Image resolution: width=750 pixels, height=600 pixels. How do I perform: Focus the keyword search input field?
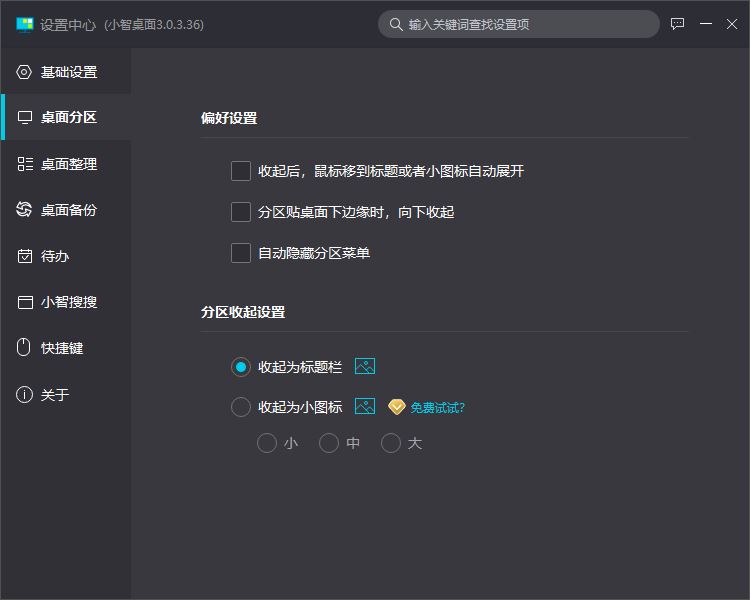(x=519, y=24)
